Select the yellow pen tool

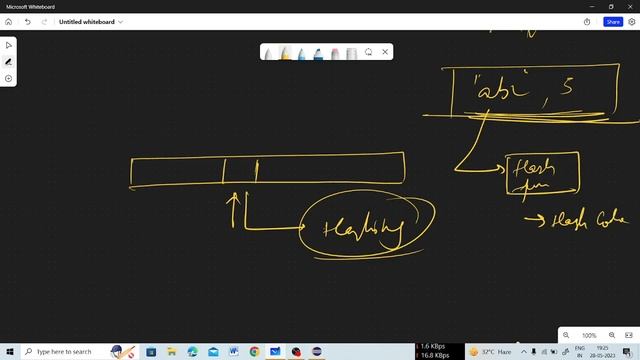[x=285, y=53]
